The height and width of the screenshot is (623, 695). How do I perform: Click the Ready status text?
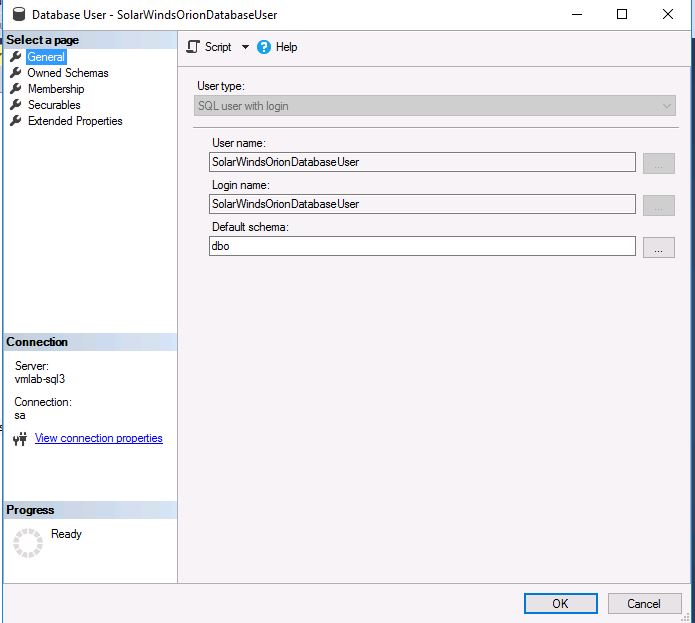coord(66,534)
